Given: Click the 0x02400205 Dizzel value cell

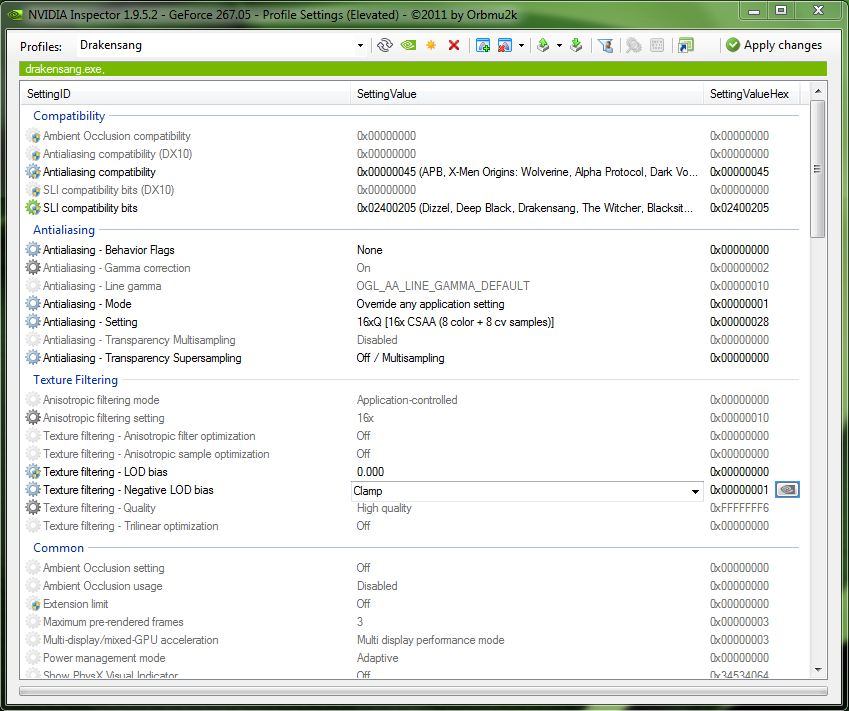Looking at the screenshot, I should click(525, 207).
